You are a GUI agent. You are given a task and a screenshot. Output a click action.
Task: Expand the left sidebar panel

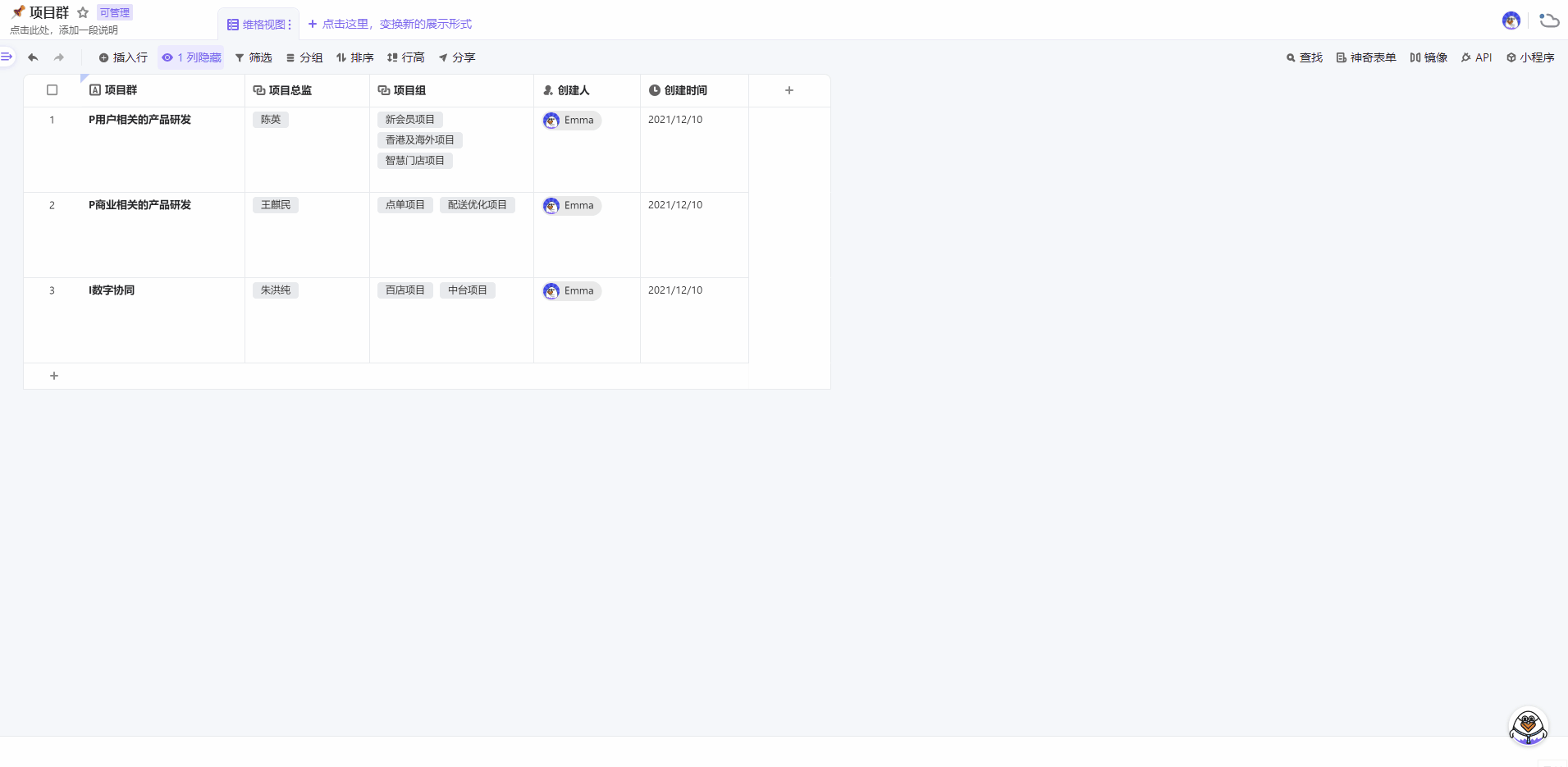[7, 57]
